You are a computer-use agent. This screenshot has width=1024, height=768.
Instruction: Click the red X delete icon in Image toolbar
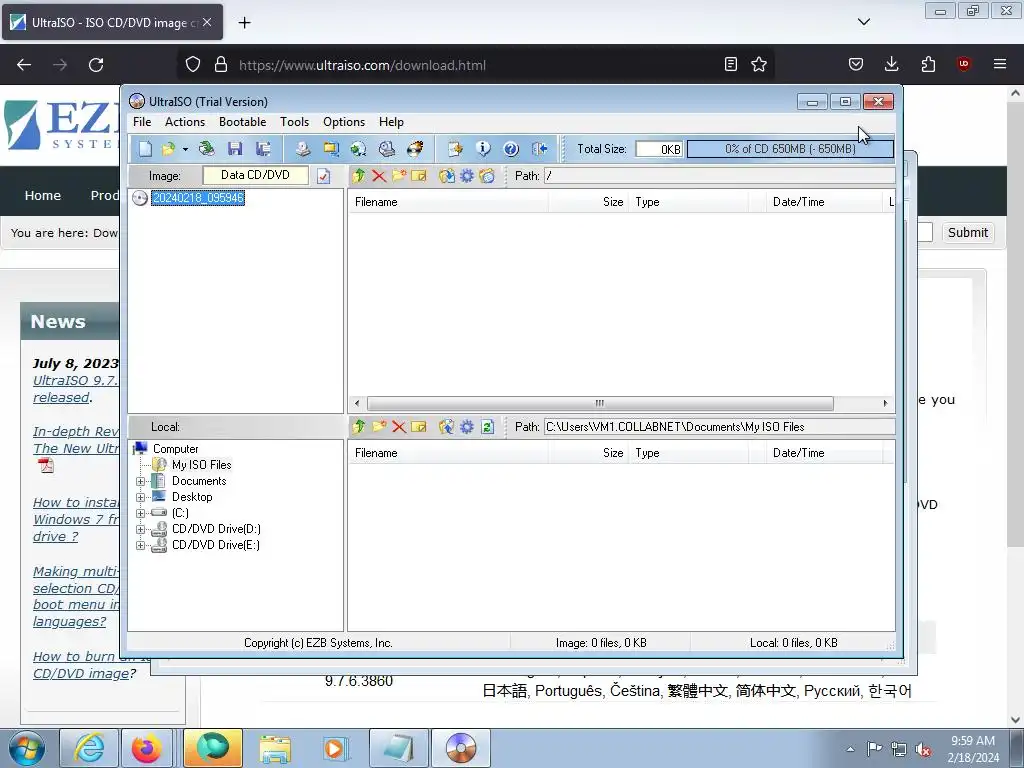pos(379,176)
